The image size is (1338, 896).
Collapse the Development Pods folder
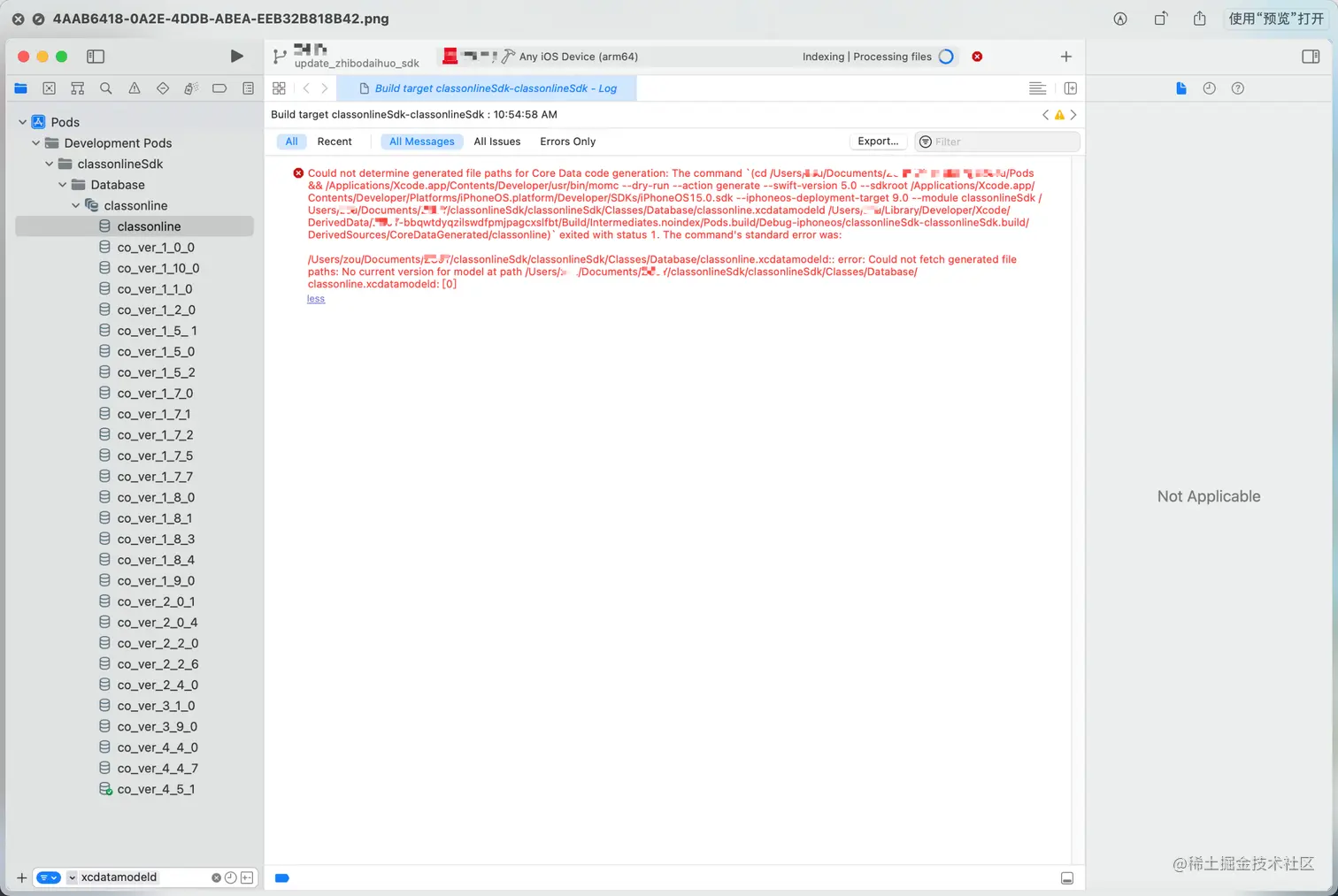[35, 142]
